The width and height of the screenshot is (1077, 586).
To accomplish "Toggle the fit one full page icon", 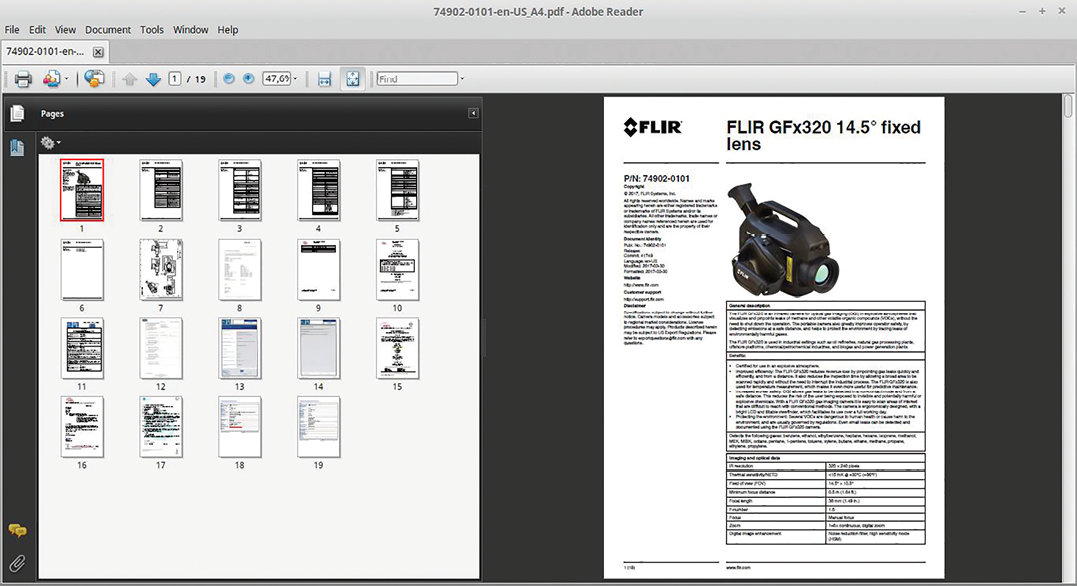I will pyautogui.click(x=352, y=79).
